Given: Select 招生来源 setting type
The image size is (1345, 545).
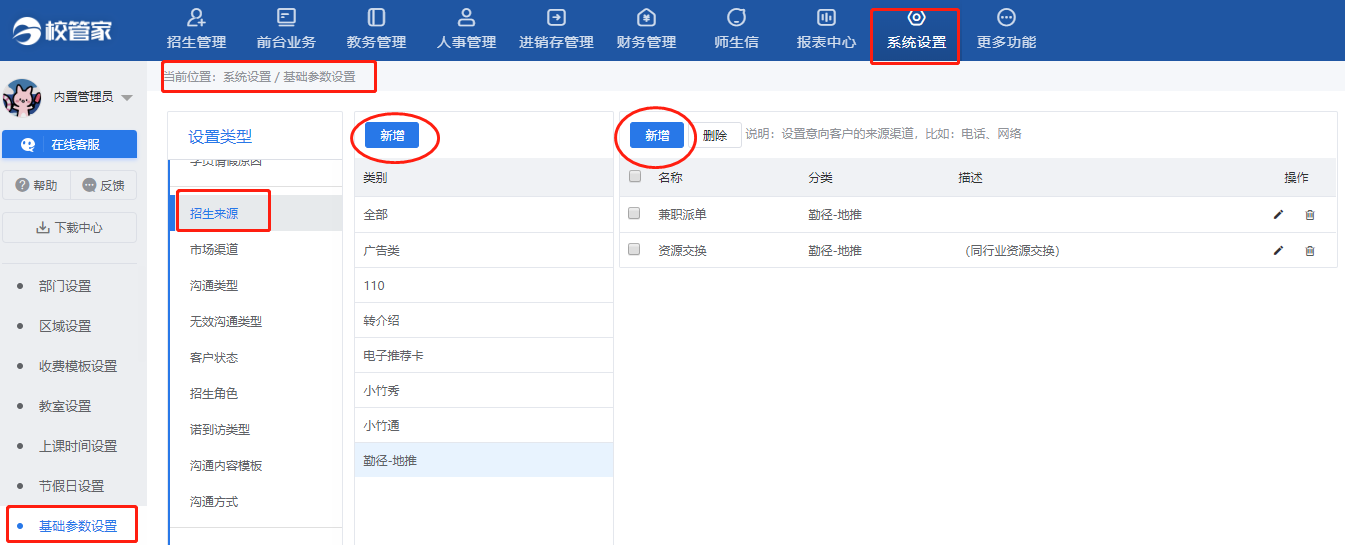Looking at the screenshot, I should pos(255,213).
